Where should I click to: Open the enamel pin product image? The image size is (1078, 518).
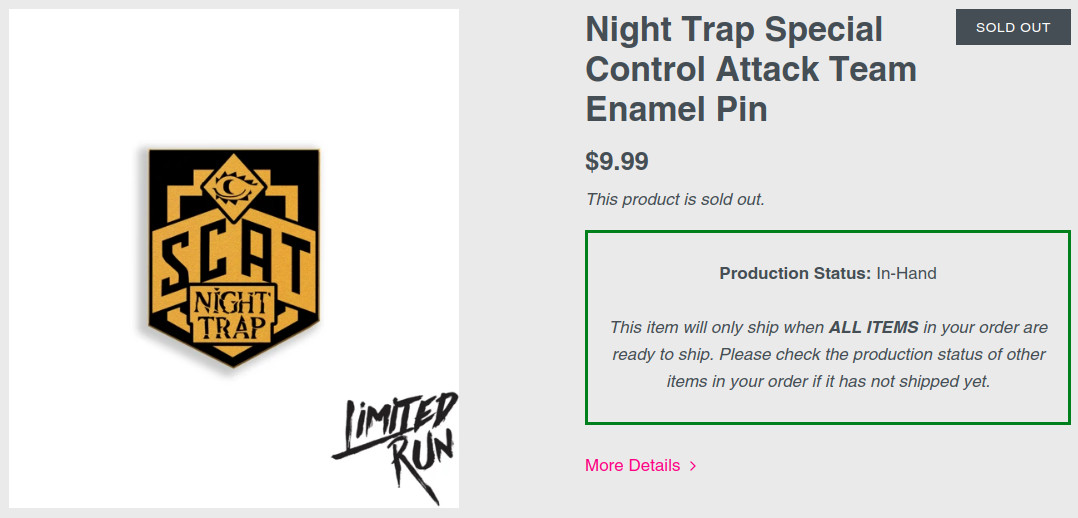(234, 259)
